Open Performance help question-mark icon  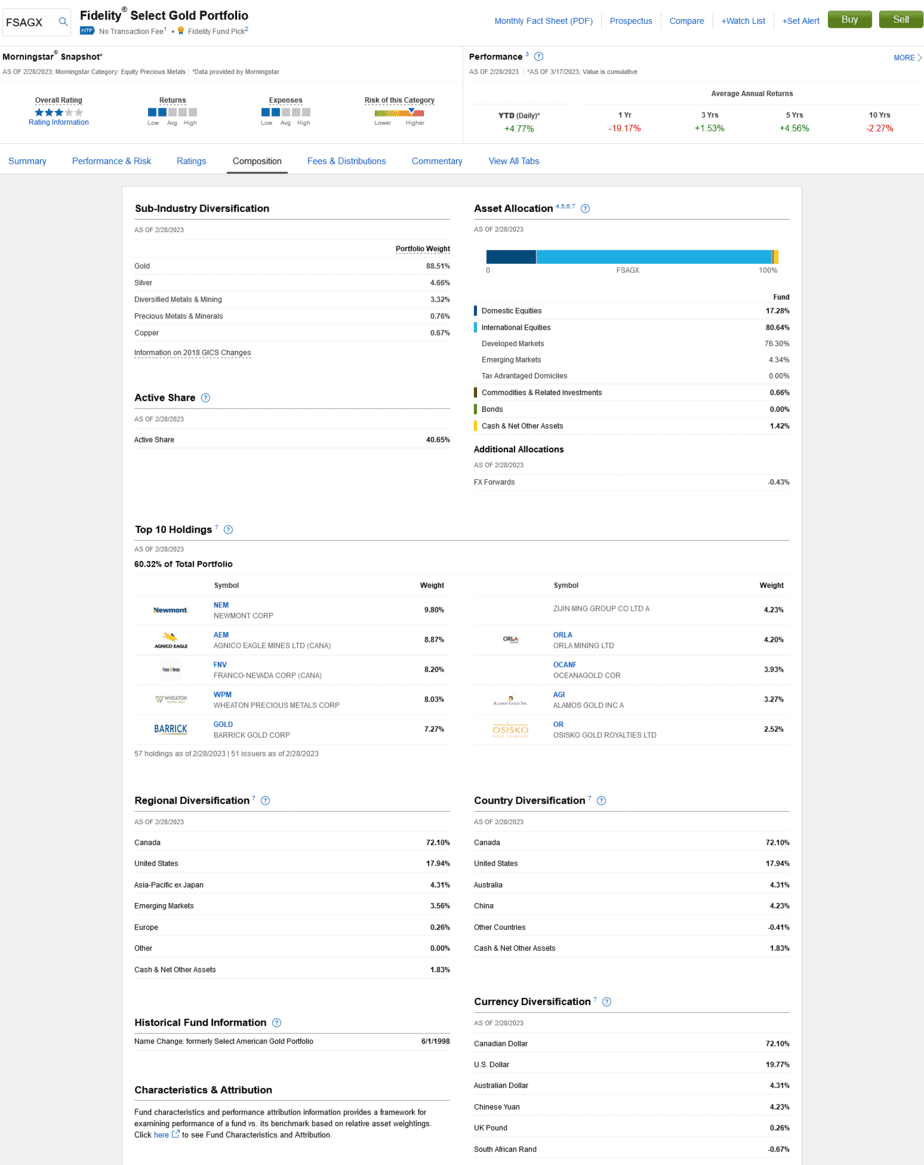tap(539, 56)
